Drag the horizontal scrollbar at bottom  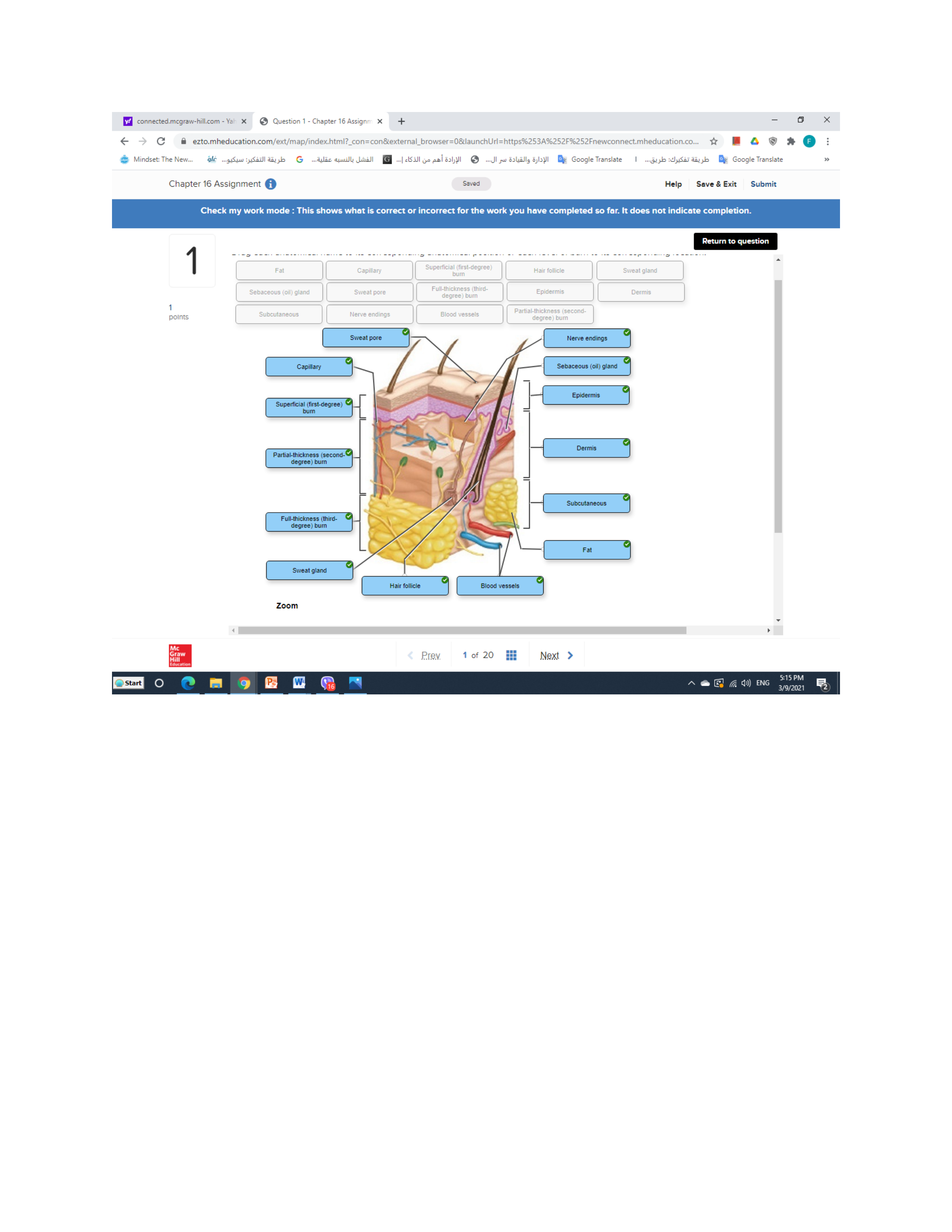(460, 627)
